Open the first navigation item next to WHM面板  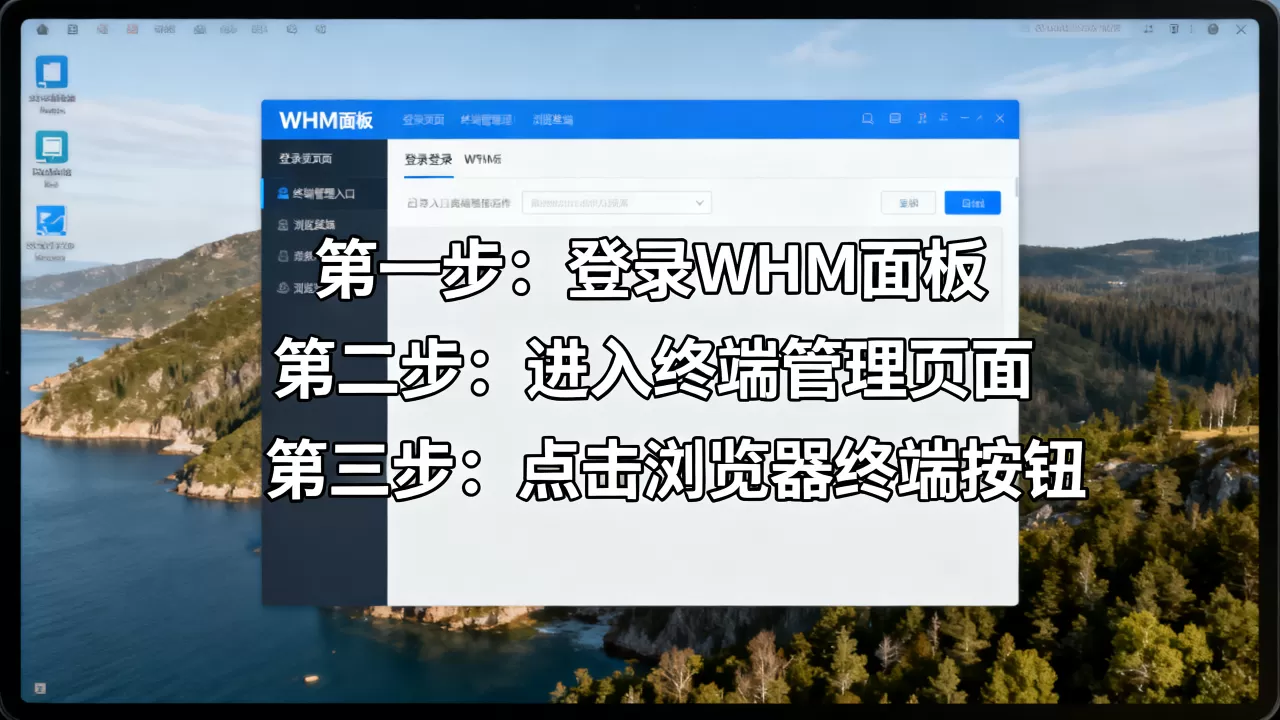click(423, 120)
